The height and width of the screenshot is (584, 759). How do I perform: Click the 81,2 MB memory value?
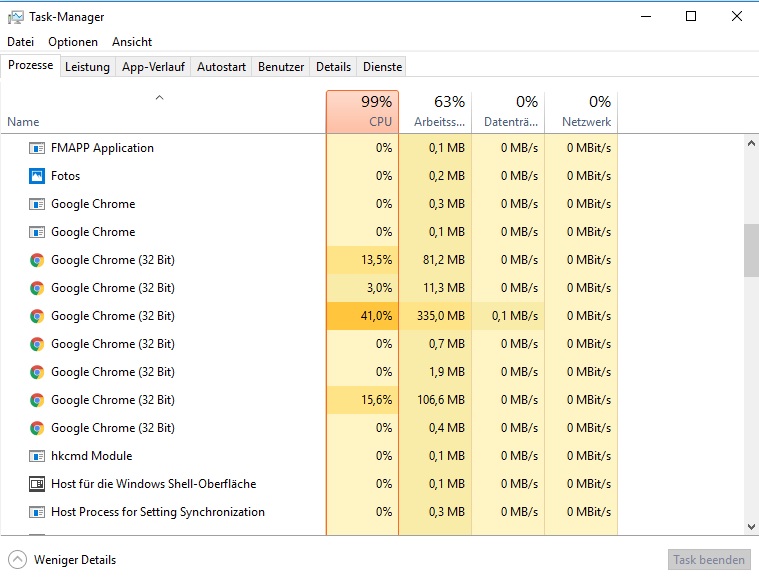(x=444, y=260)
